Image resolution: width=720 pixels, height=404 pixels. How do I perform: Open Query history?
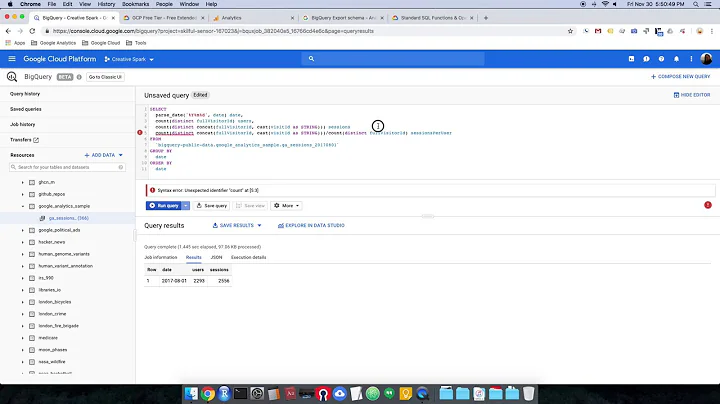25,94
